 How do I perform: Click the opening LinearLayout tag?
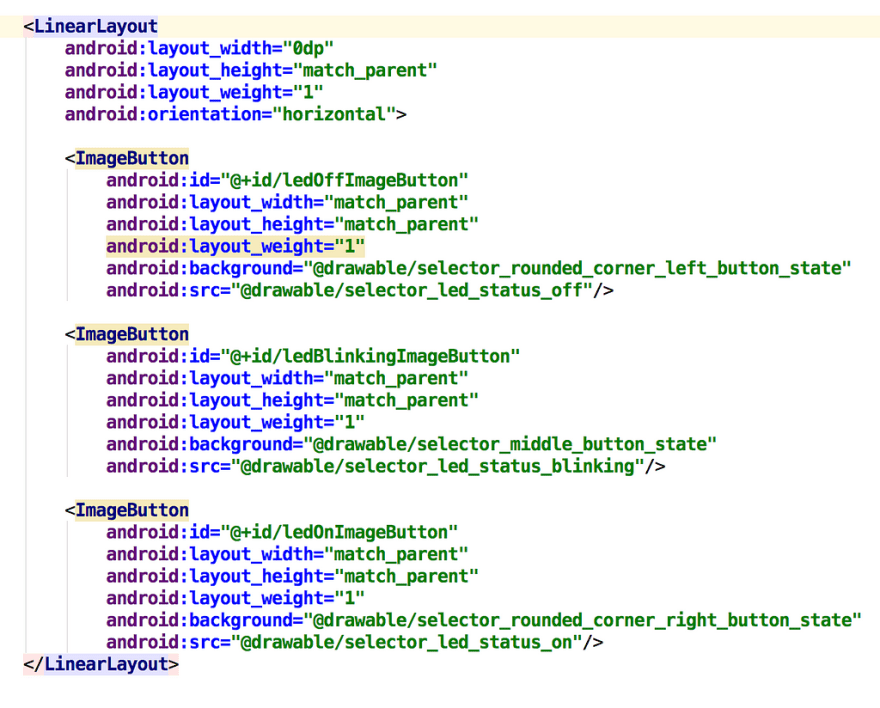tap(91, 26)
